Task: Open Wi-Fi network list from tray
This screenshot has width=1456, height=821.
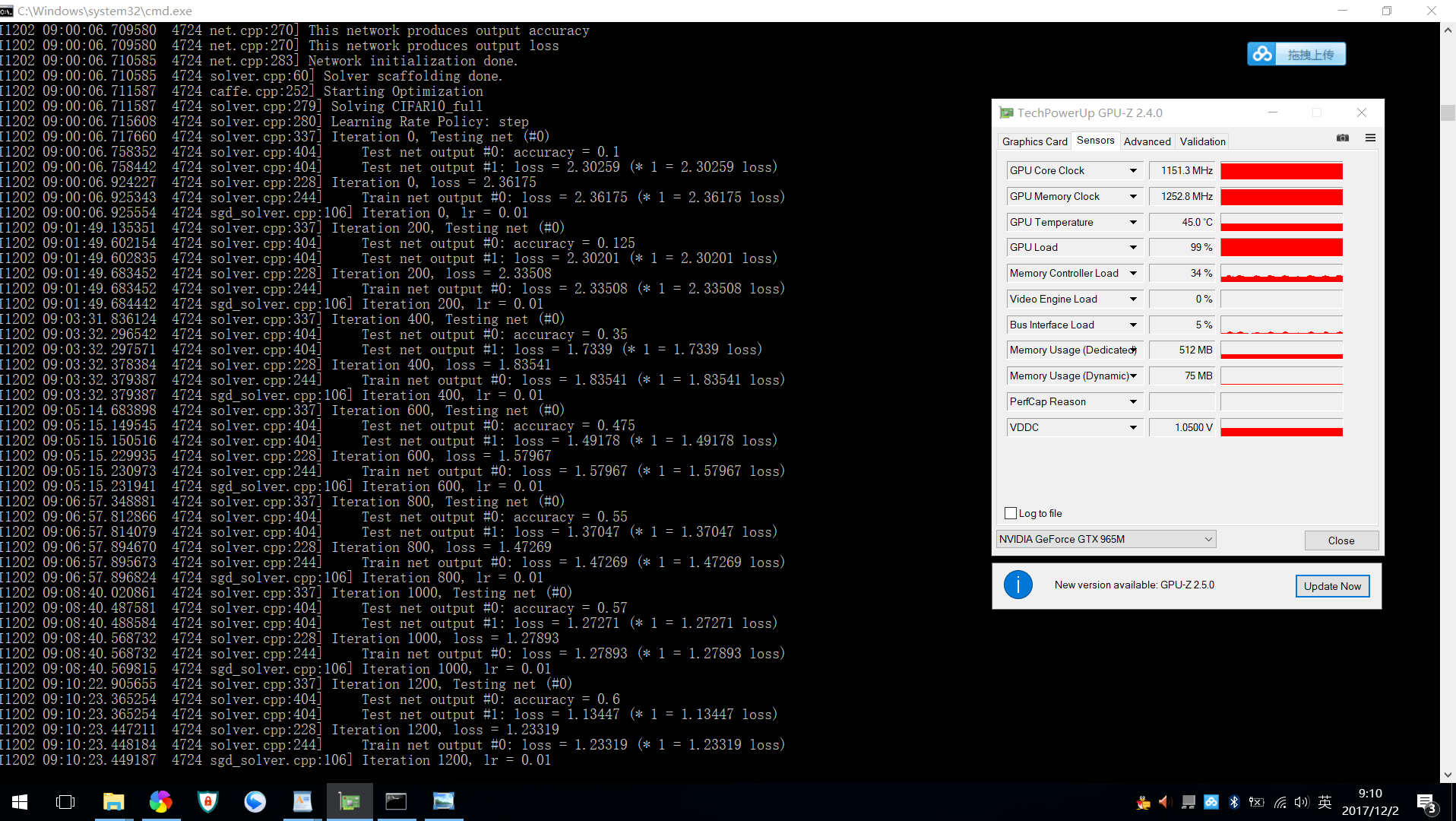Action: click(x=1280, y=802)
